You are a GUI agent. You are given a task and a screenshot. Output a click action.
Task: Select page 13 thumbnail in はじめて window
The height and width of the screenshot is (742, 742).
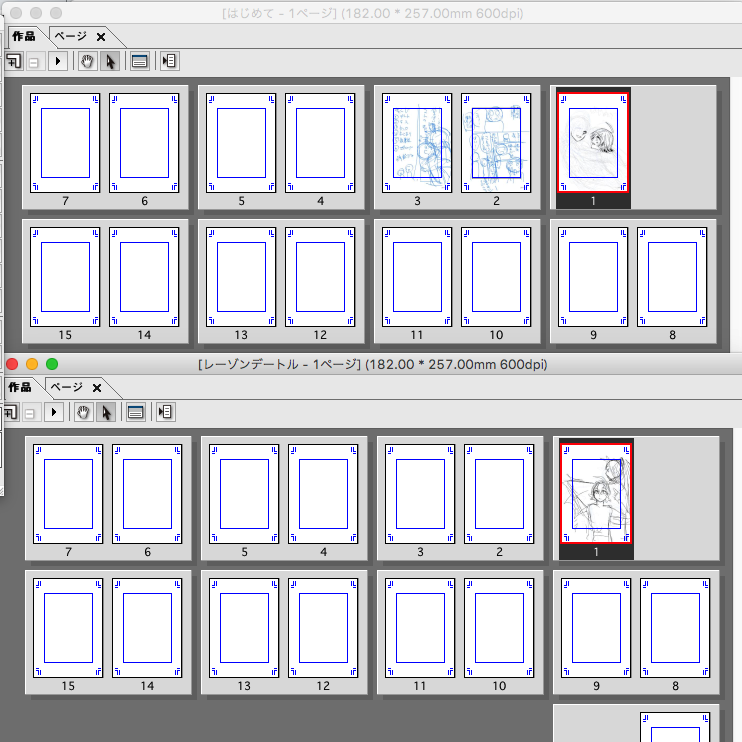pyautogui.click(x=241, y=277)
